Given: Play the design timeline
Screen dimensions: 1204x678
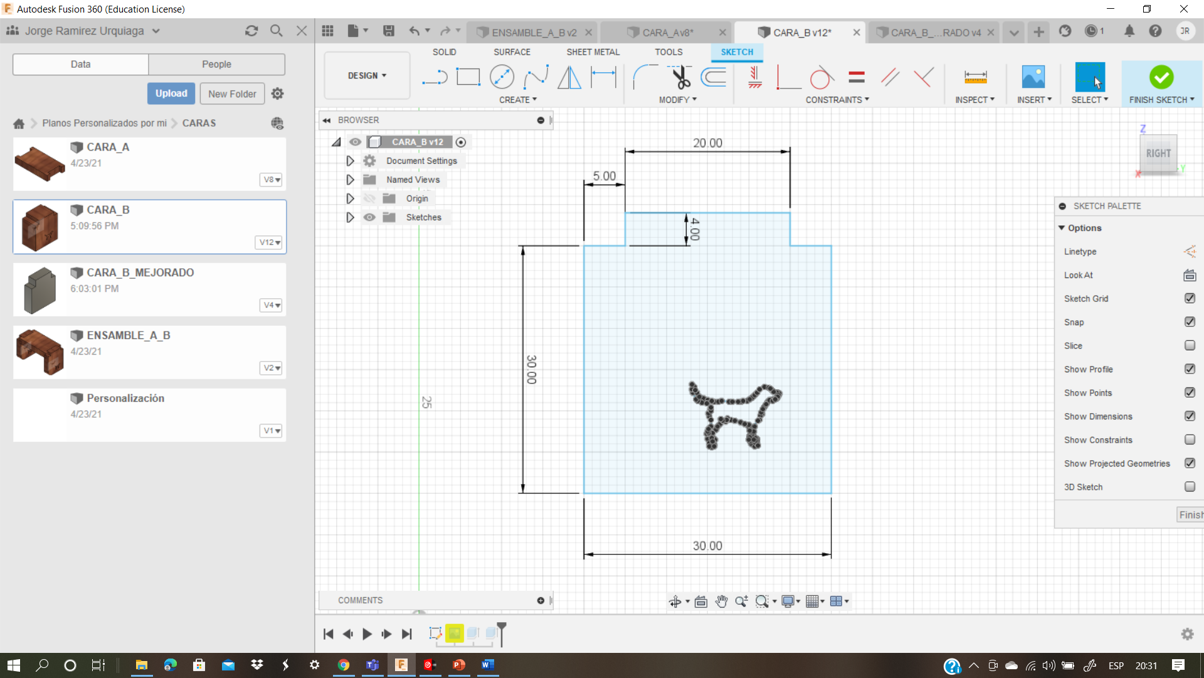Looking at the screenshot, I should pos(367,634).
